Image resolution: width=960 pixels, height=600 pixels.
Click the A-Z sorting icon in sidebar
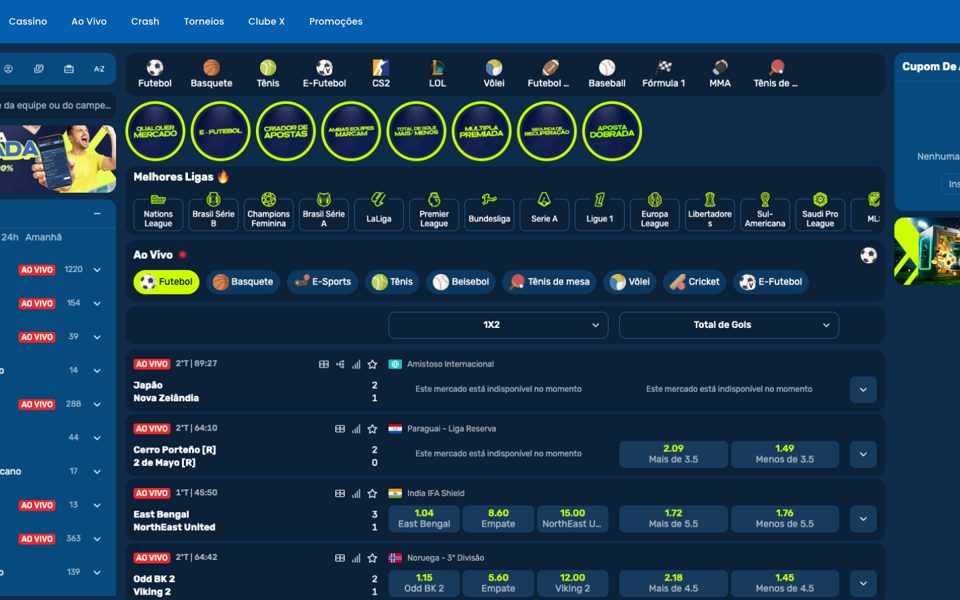(x=99, y=69)
